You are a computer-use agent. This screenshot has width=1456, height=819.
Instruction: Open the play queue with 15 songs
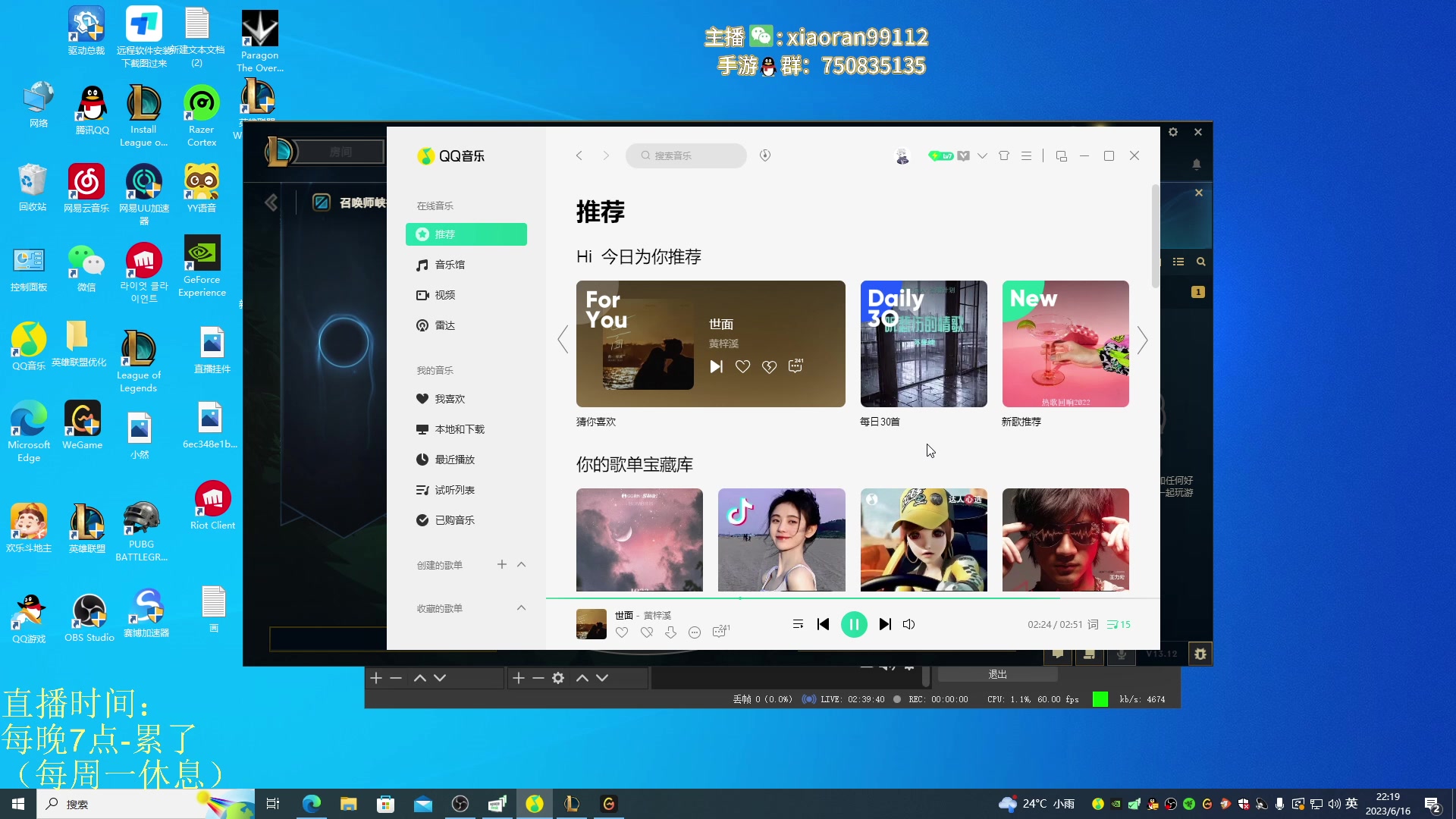coord(1119,624)
